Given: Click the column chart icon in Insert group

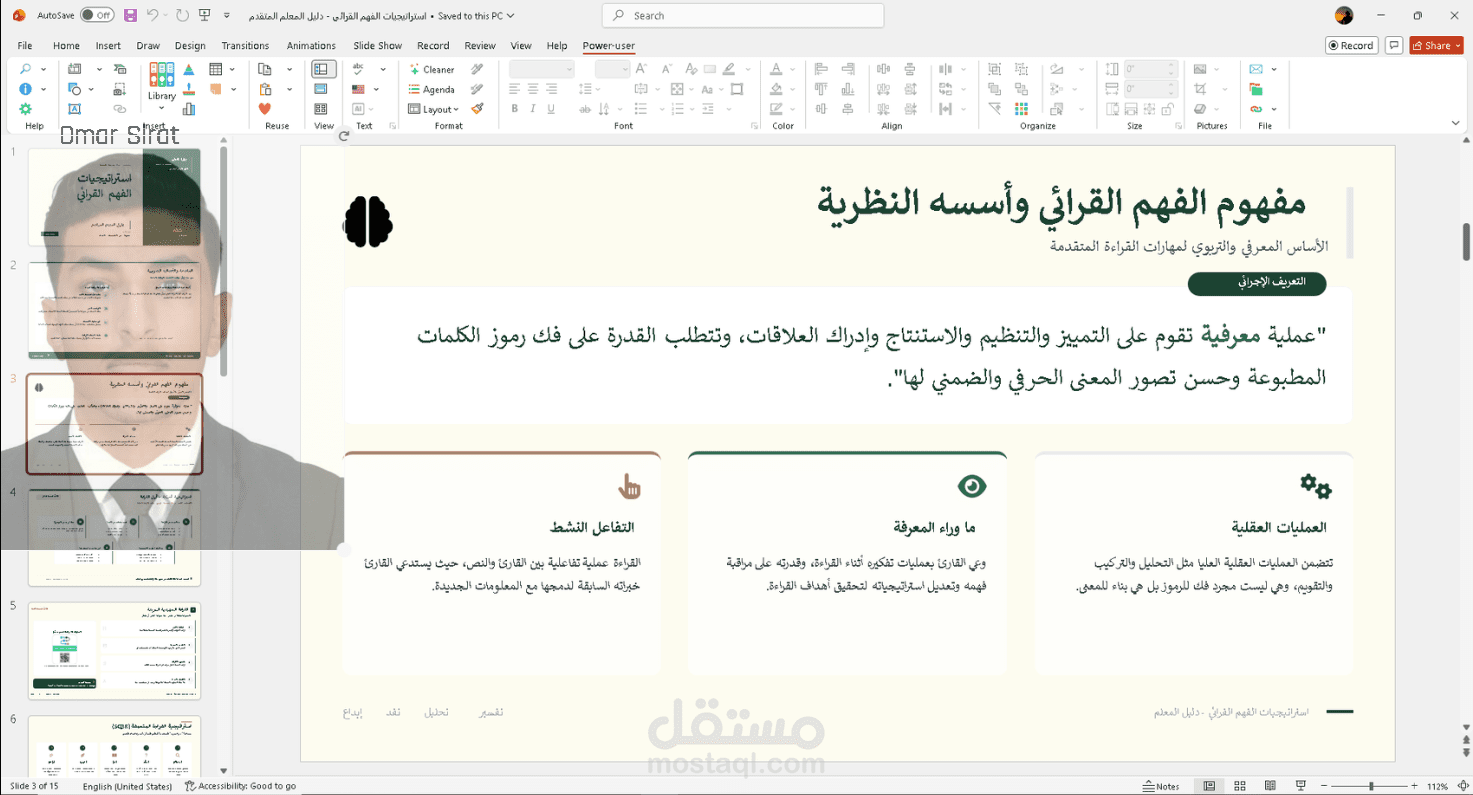Looking at the screenshot, I should (189, 109).
